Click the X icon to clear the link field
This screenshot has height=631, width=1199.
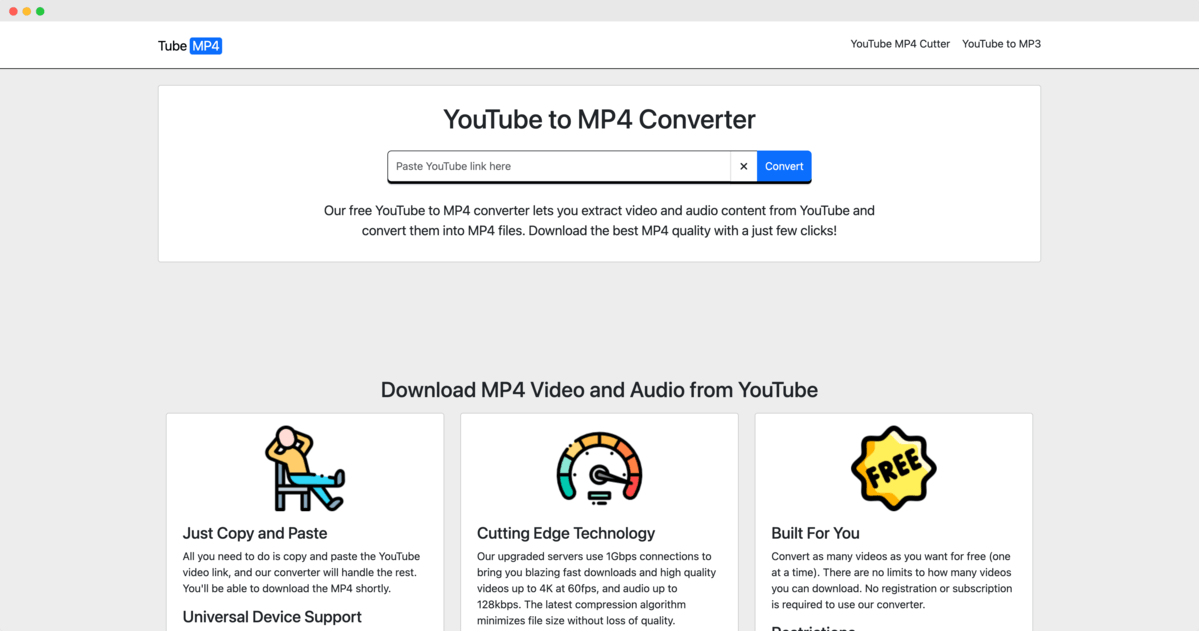(743, 166)
